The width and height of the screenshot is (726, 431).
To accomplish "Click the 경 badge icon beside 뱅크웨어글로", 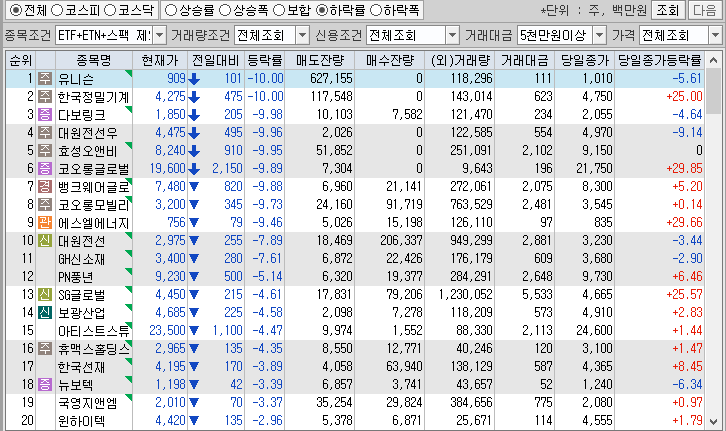I will 45,186.
